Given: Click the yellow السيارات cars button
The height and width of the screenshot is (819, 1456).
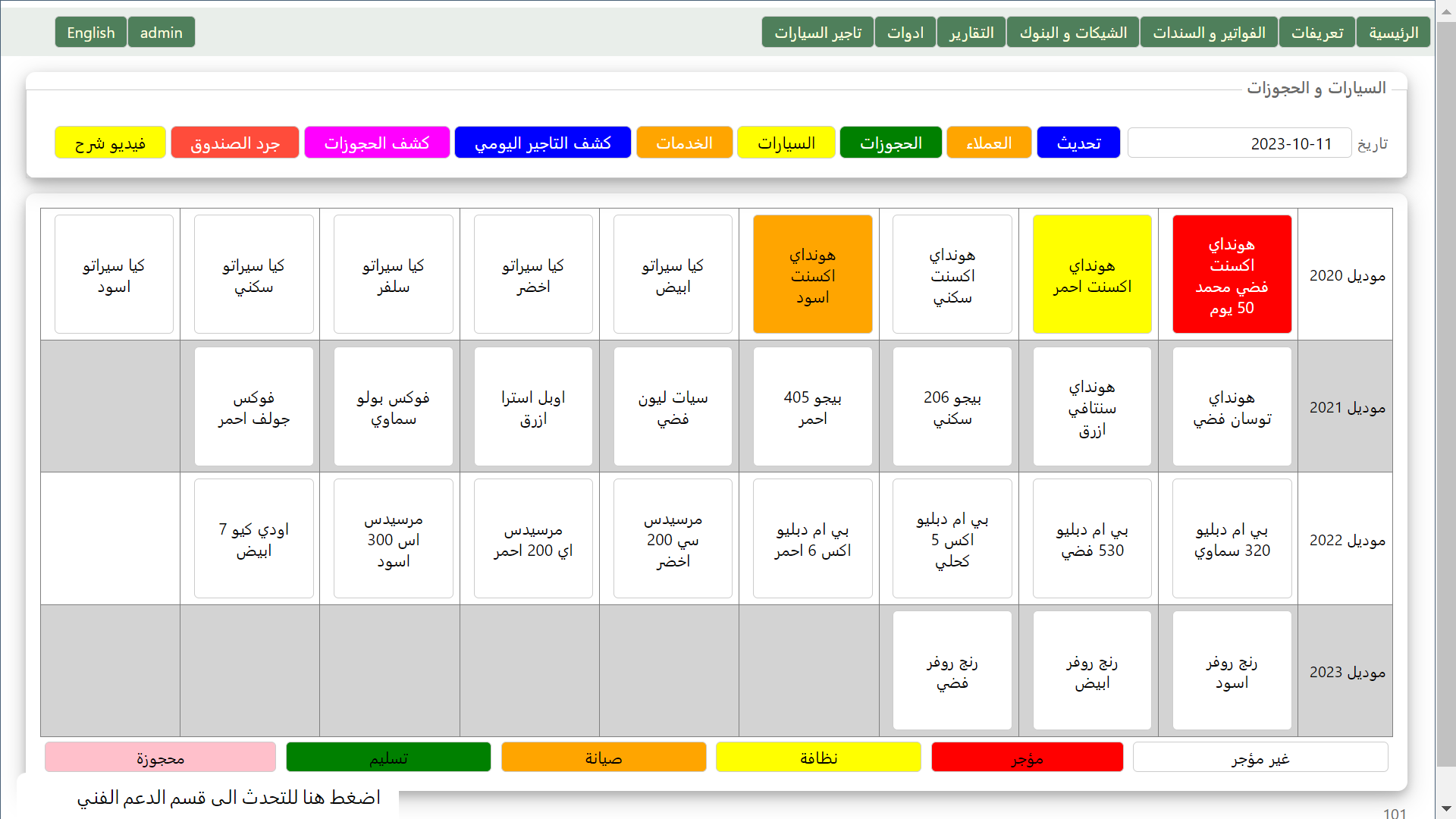Looking at the screenshot, I should 786,143.
